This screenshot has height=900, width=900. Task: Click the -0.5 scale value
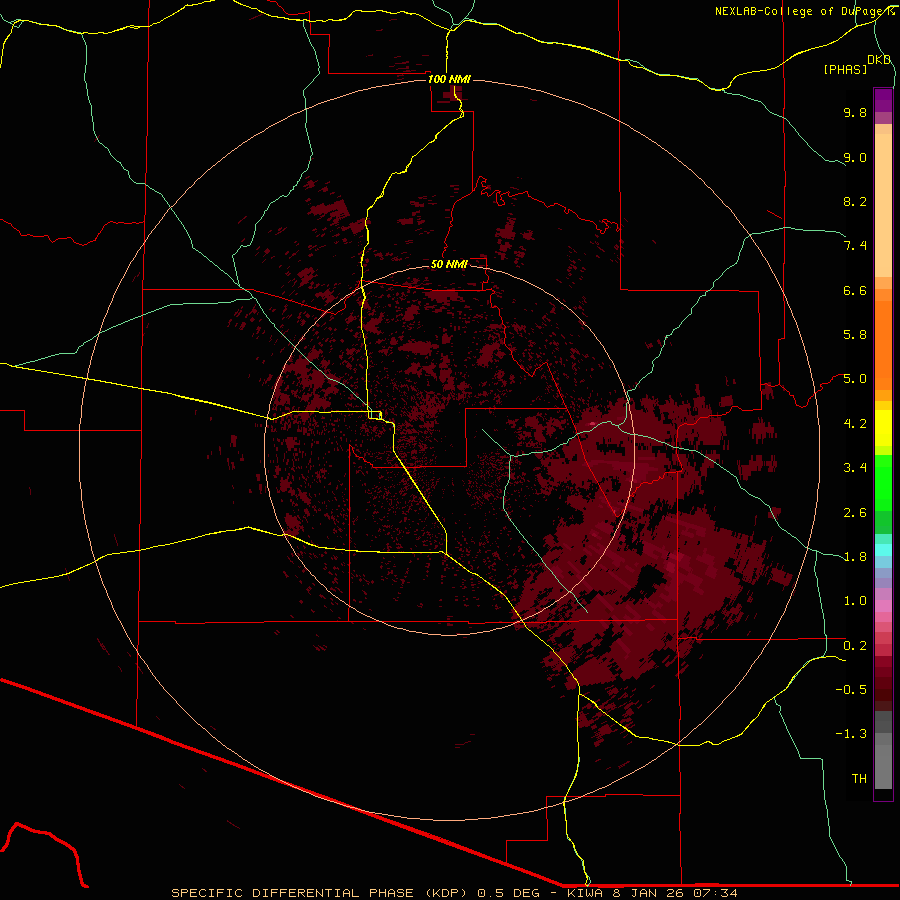[851, 689]
